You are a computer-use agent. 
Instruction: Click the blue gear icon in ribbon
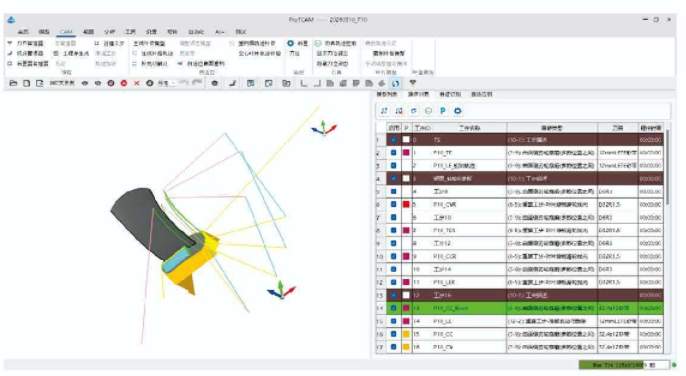290,43
